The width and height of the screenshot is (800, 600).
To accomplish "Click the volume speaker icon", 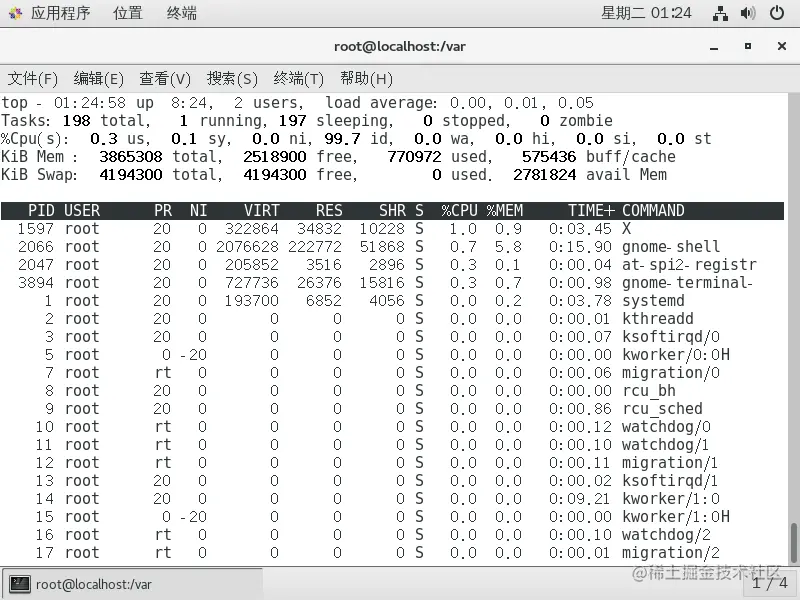I will pos(747,13).
